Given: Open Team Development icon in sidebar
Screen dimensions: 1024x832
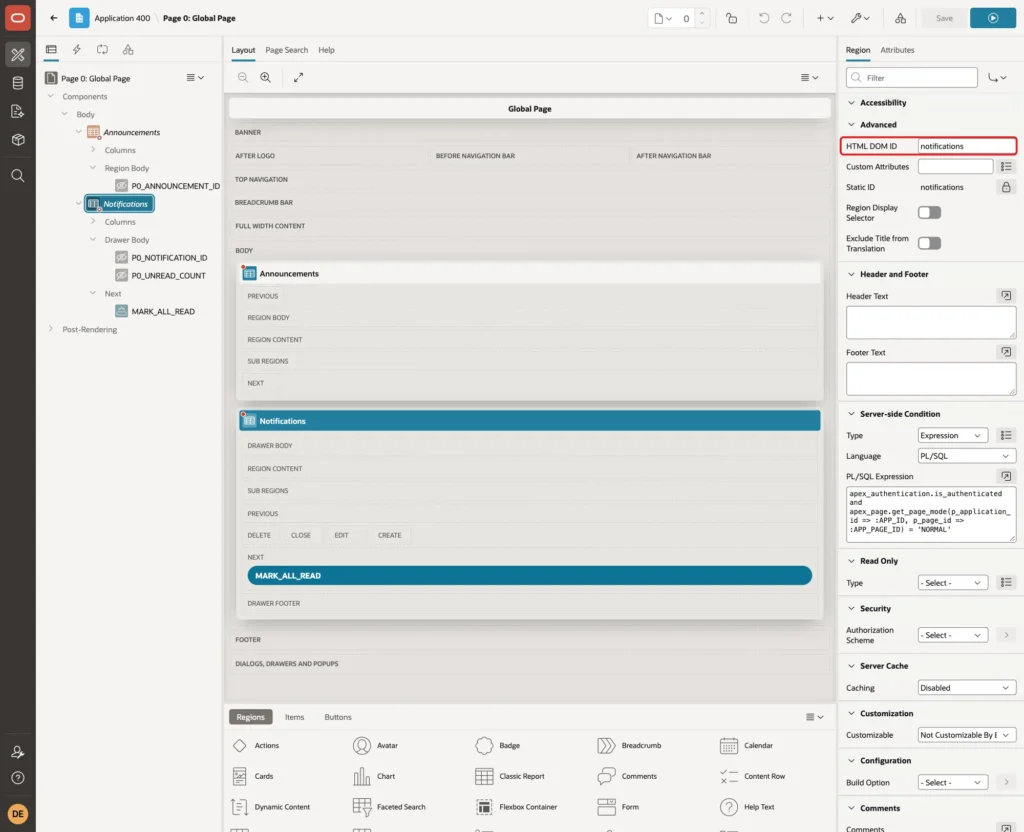Looking at the screenshot, I should (18, 111).
